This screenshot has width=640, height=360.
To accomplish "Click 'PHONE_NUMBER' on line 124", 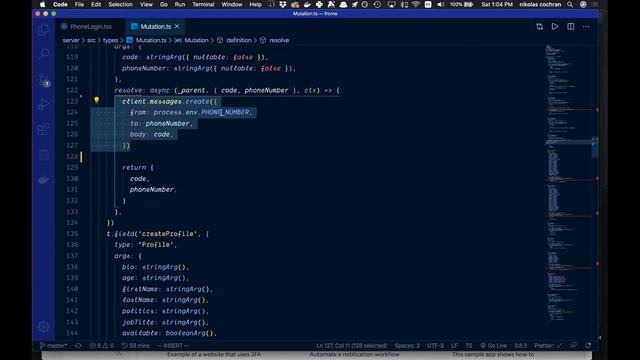I will coord(225,112).
